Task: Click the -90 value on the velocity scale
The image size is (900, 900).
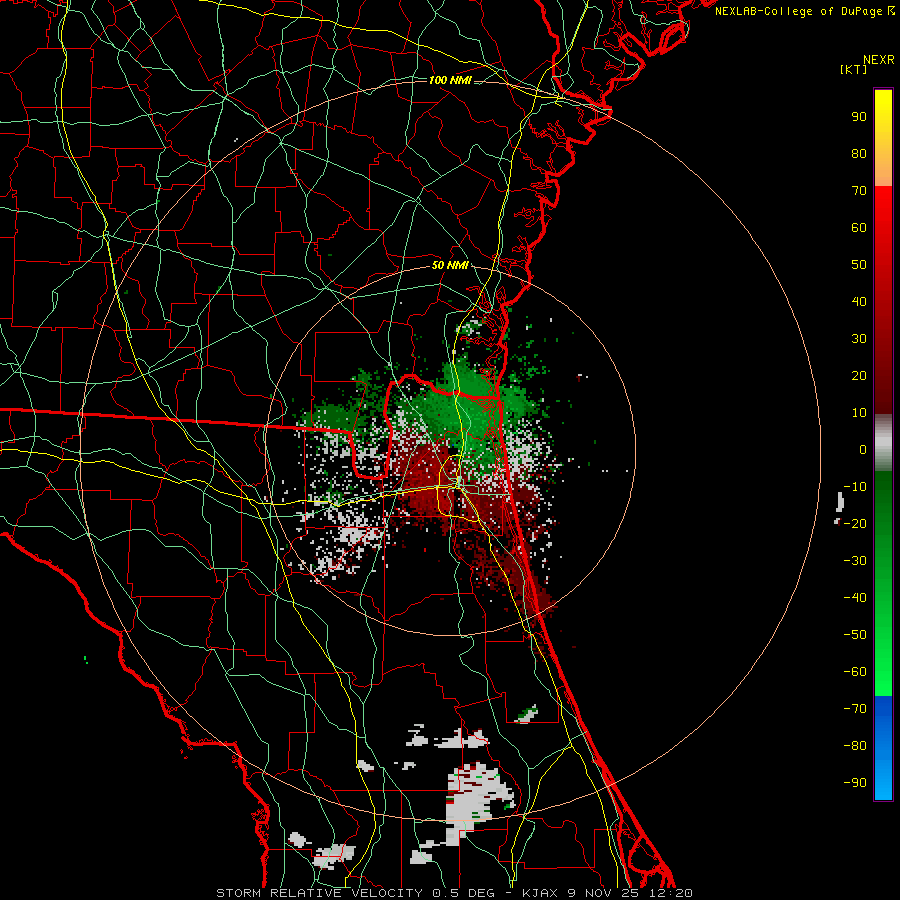Action: click(x=855, y=783)
